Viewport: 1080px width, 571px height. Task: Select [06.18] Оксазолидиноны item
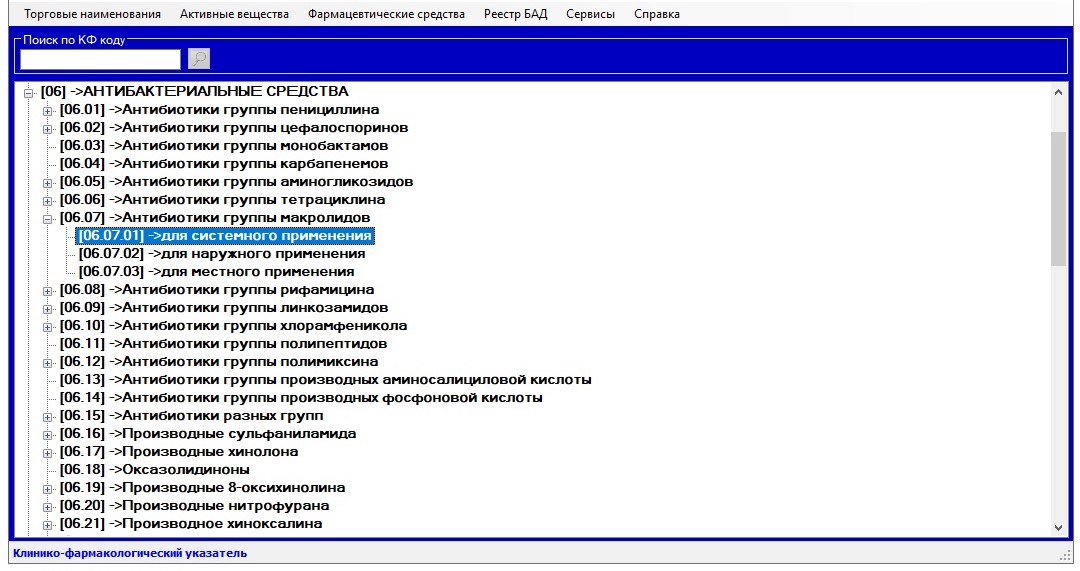(155, 470)
